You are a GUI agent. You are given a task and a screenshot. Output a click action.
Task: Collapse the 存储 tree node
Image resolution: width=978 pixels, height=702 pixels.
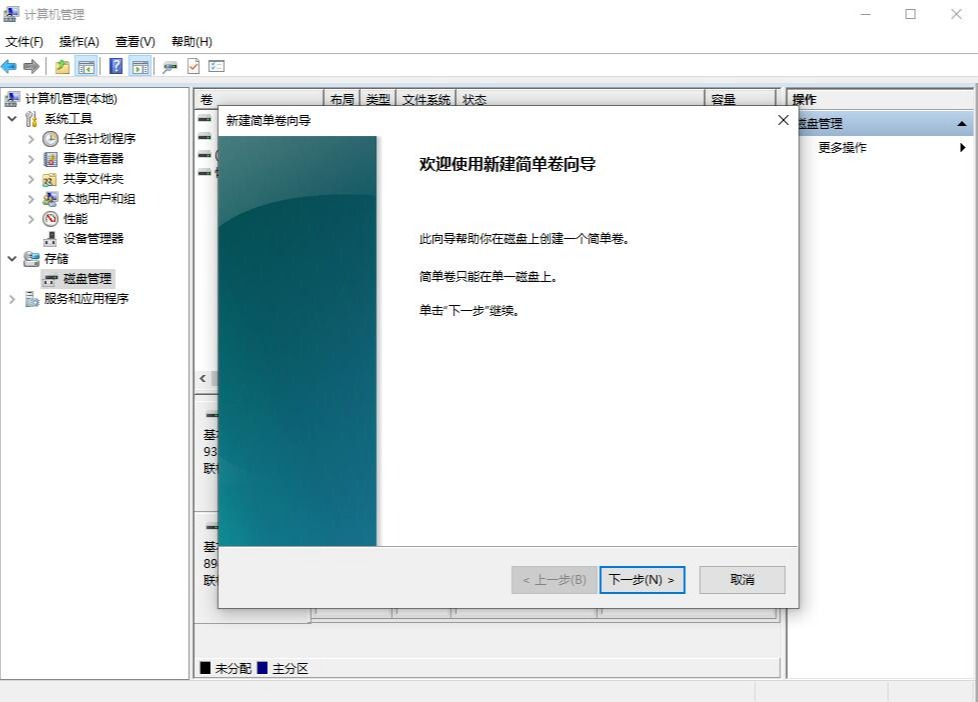[12, 258]
